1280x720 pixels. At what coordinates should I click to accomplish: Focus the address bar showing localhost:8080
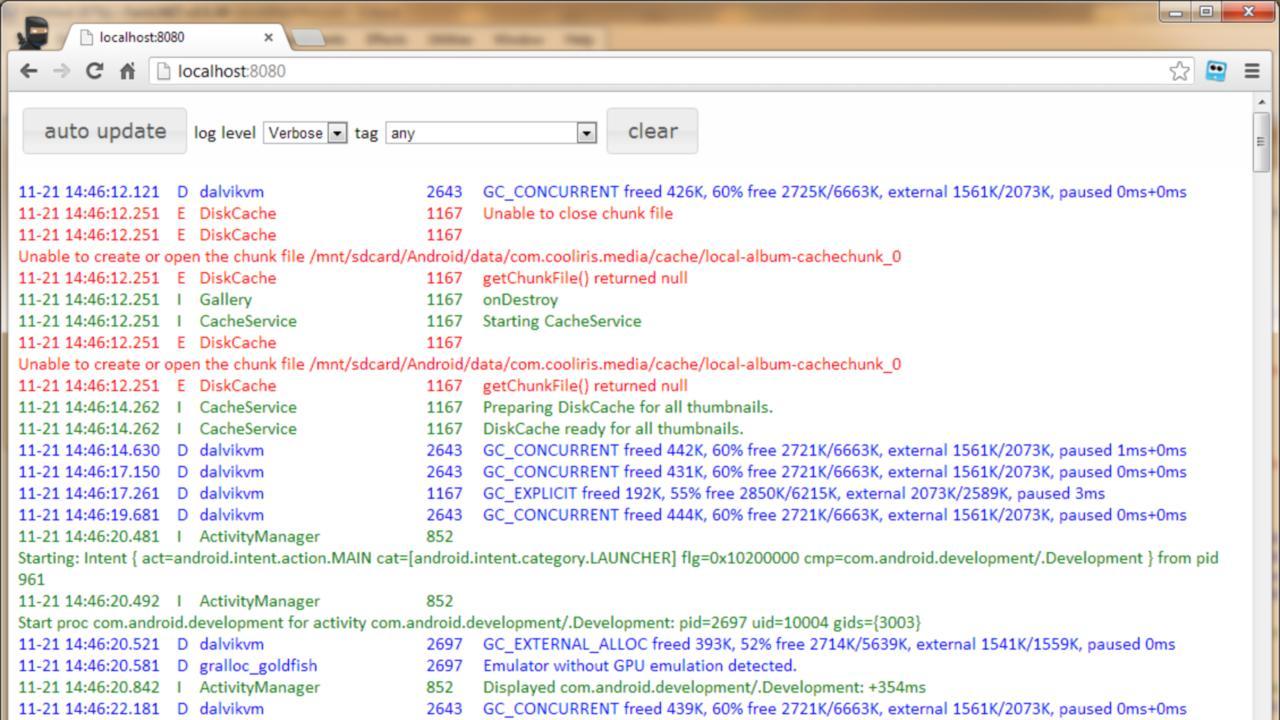pyautogui.click(x=650, y=71)
